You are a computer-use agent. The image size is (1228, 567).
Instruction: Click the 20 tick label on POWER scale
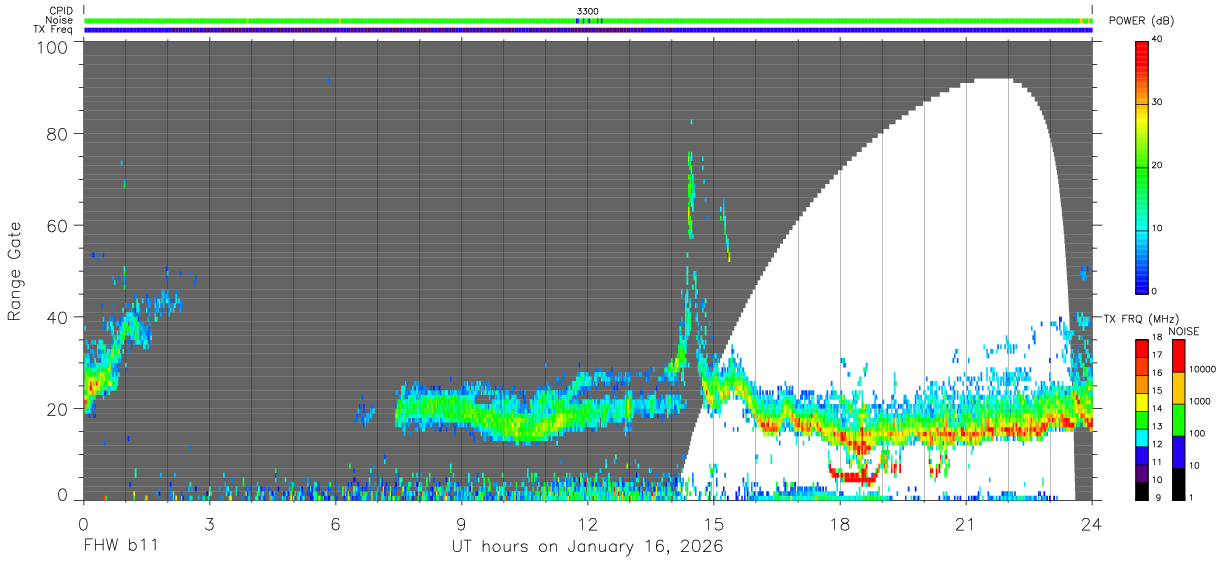(1157, 166)
